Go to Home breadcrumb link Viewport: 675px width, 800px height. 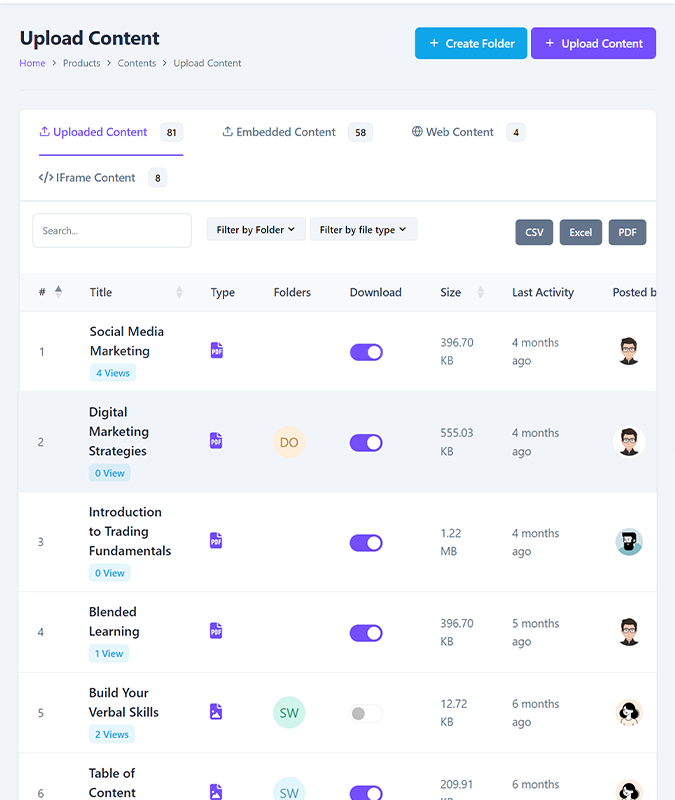pos(32,63)
